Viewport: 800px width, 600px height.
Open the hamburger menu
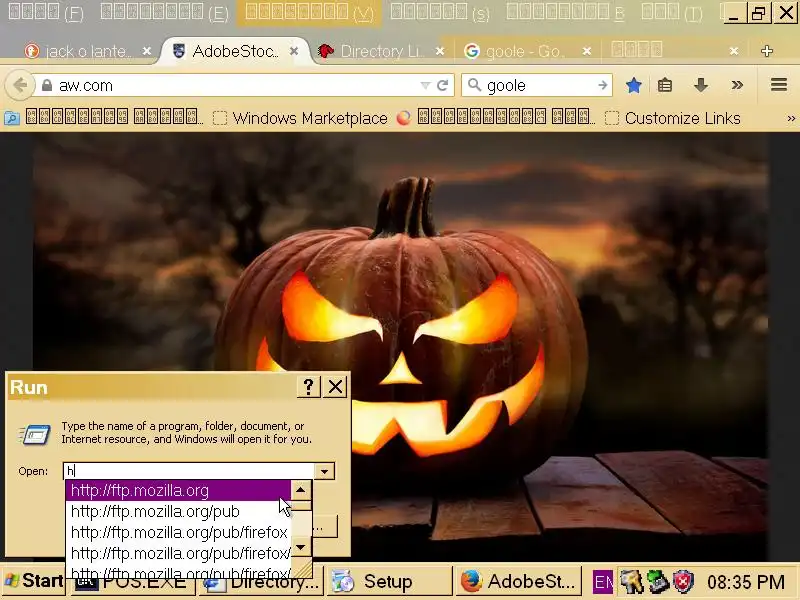point(779,85)
